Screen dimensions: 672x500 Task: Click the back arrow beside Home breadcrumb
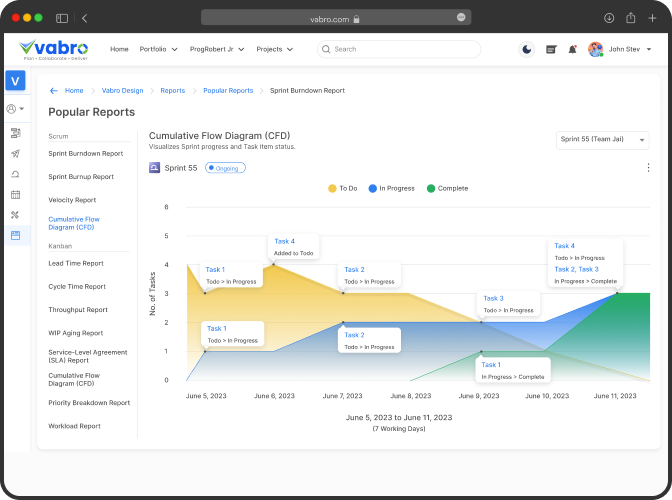point(53,90)
